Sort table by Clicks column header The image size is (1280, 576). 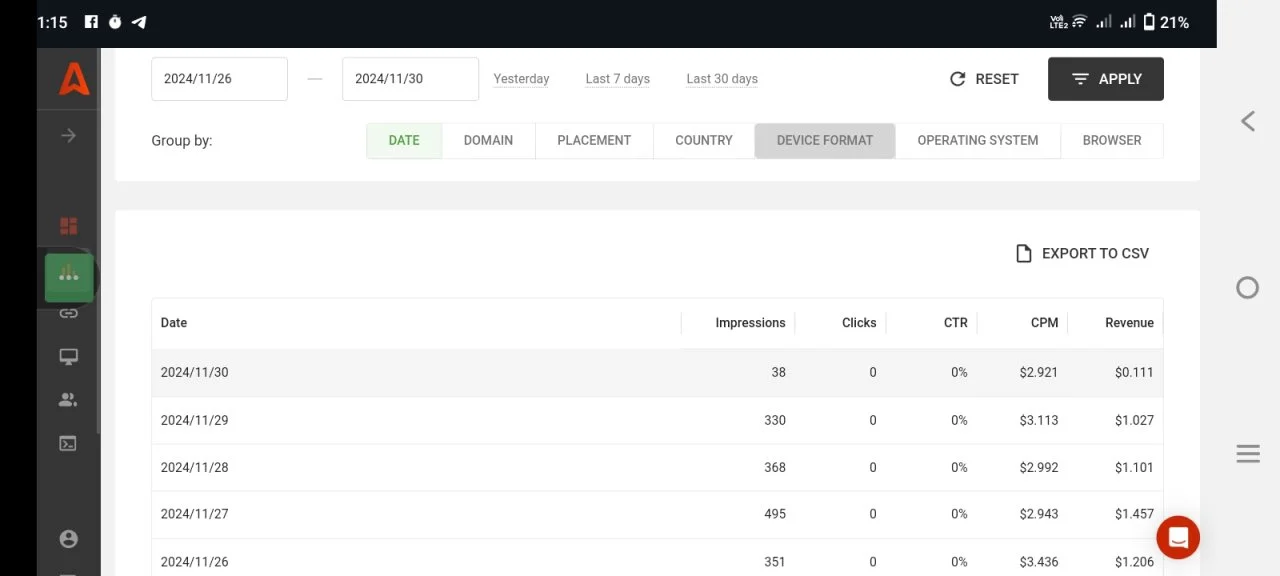point(859,323)
